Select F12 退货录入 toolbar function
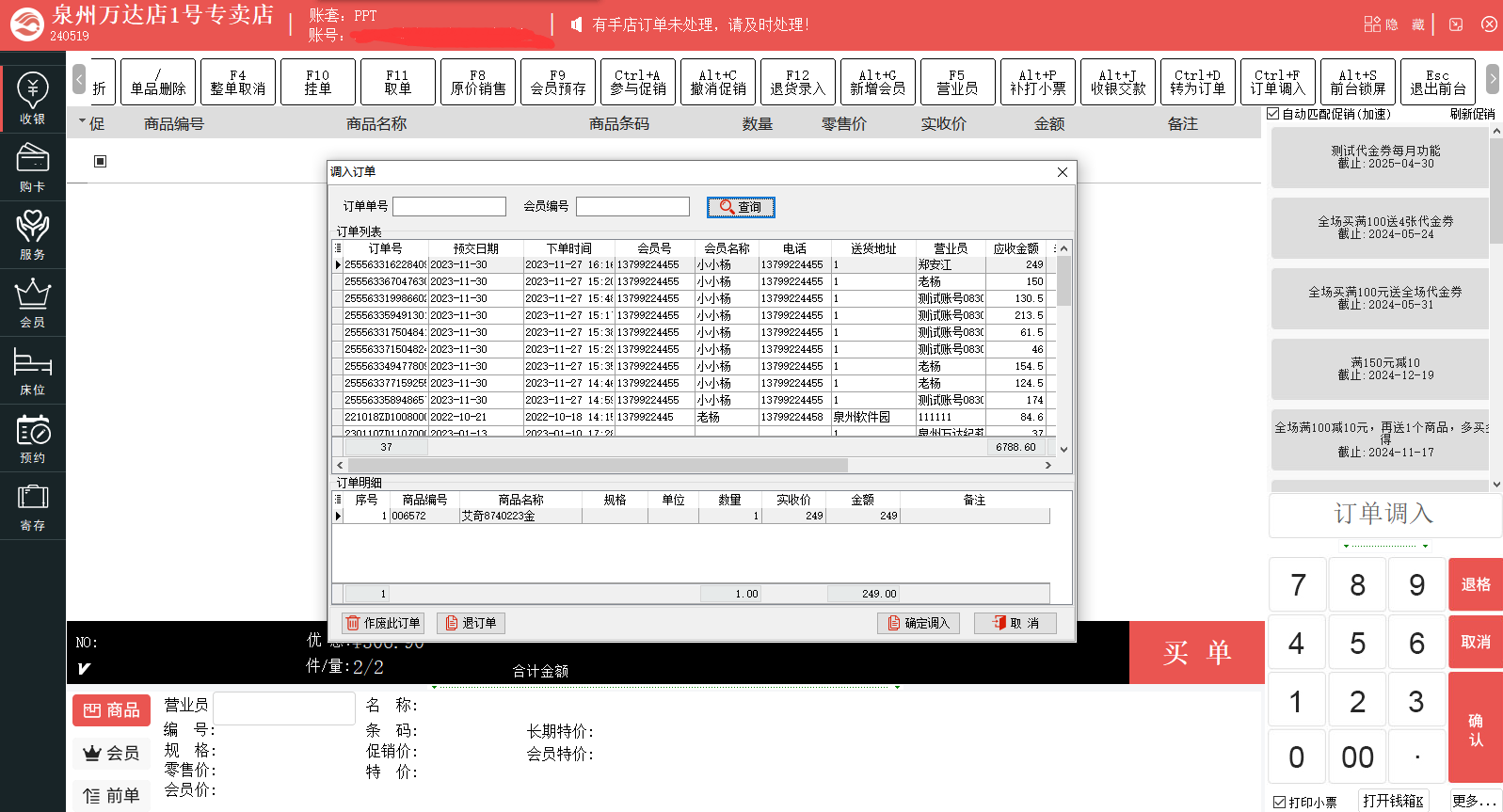Image resolution: width=1503 pixels, height=812 pixels. coord(798,81)
